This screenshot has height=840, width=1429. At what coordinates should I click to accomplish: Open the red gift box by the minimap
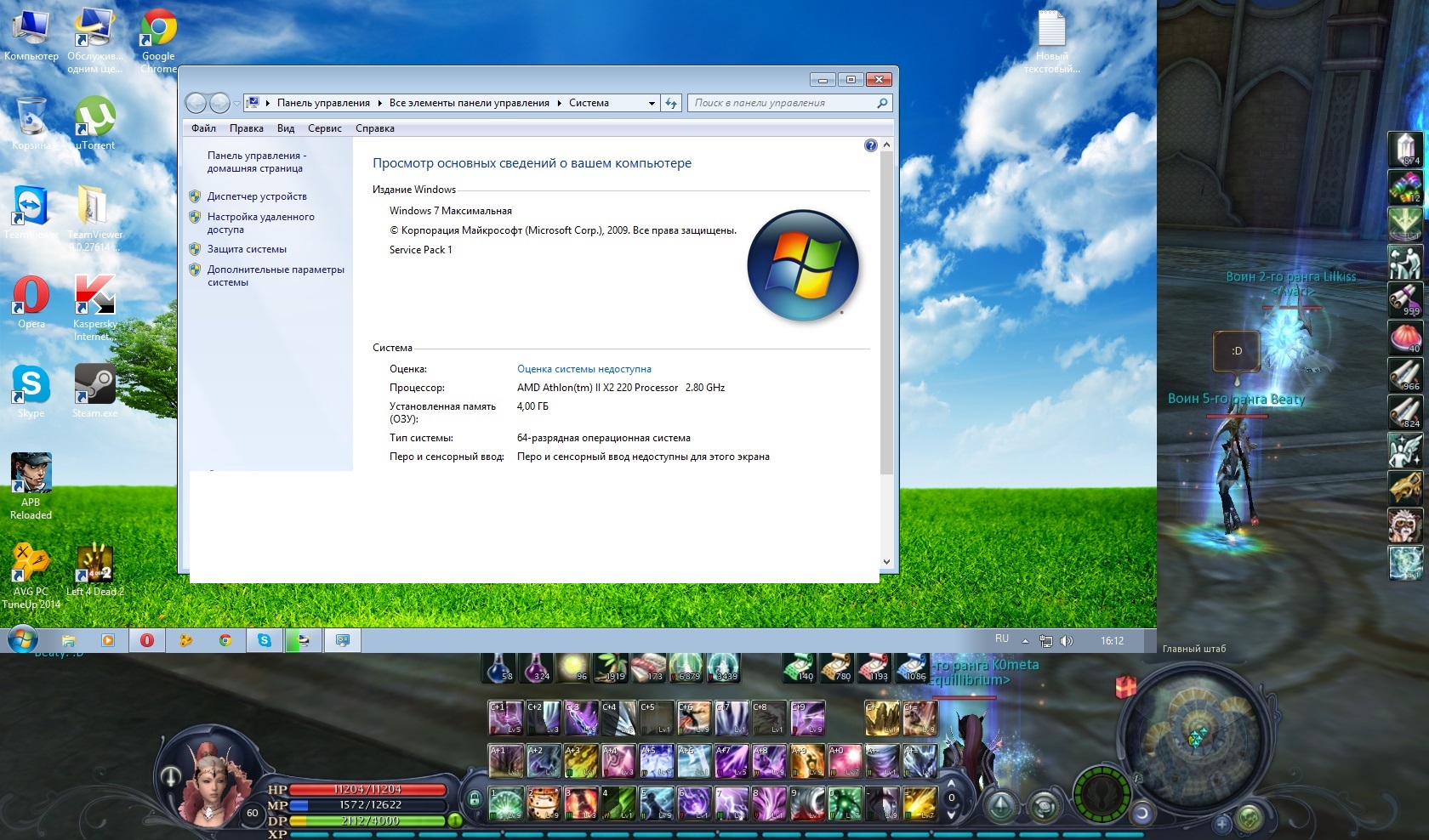pyautogui.click(x=1126, y=685)
